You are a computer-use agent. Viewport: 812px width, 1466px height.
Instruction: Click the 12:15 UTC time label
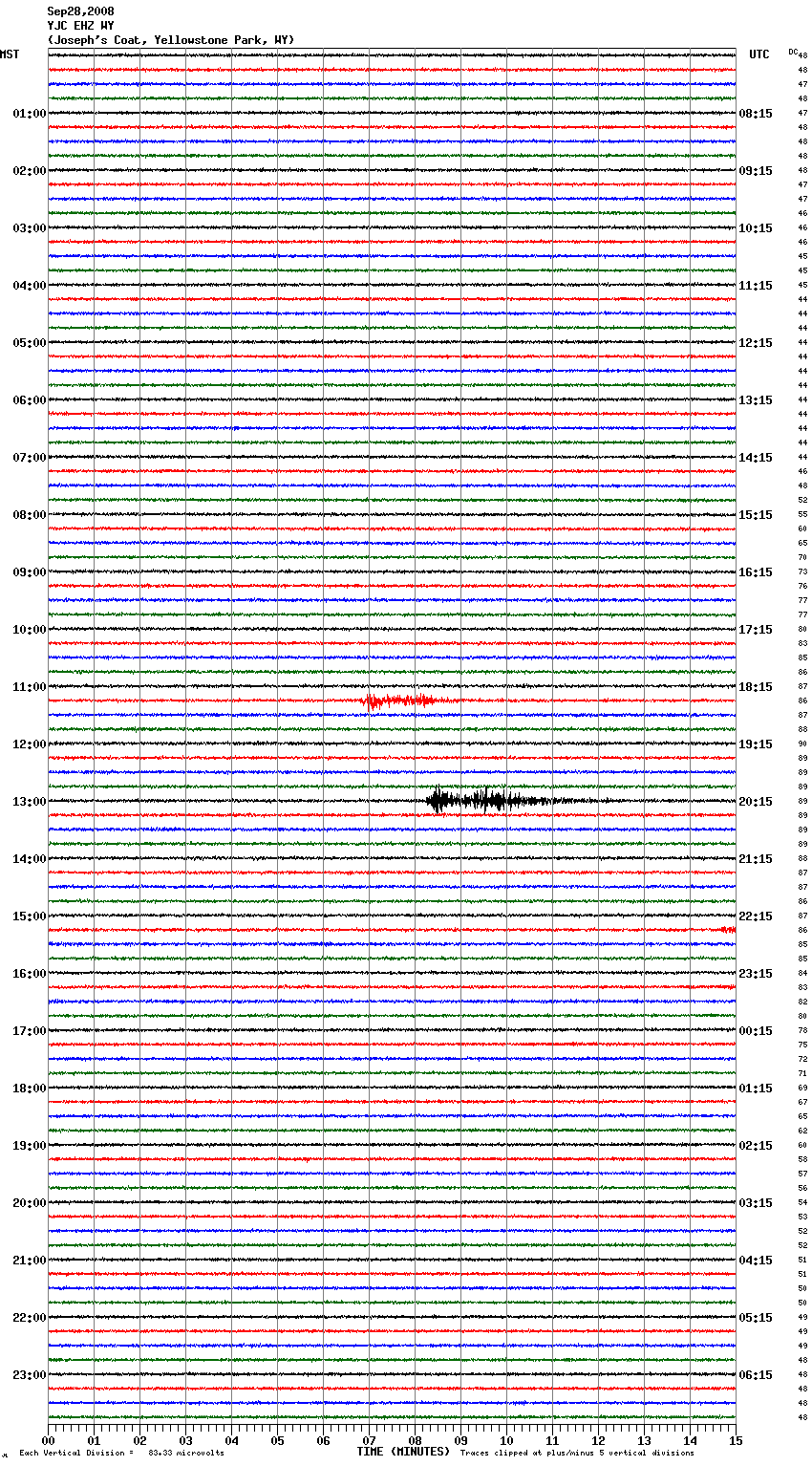pyautogui.click(x=756, y=343)
